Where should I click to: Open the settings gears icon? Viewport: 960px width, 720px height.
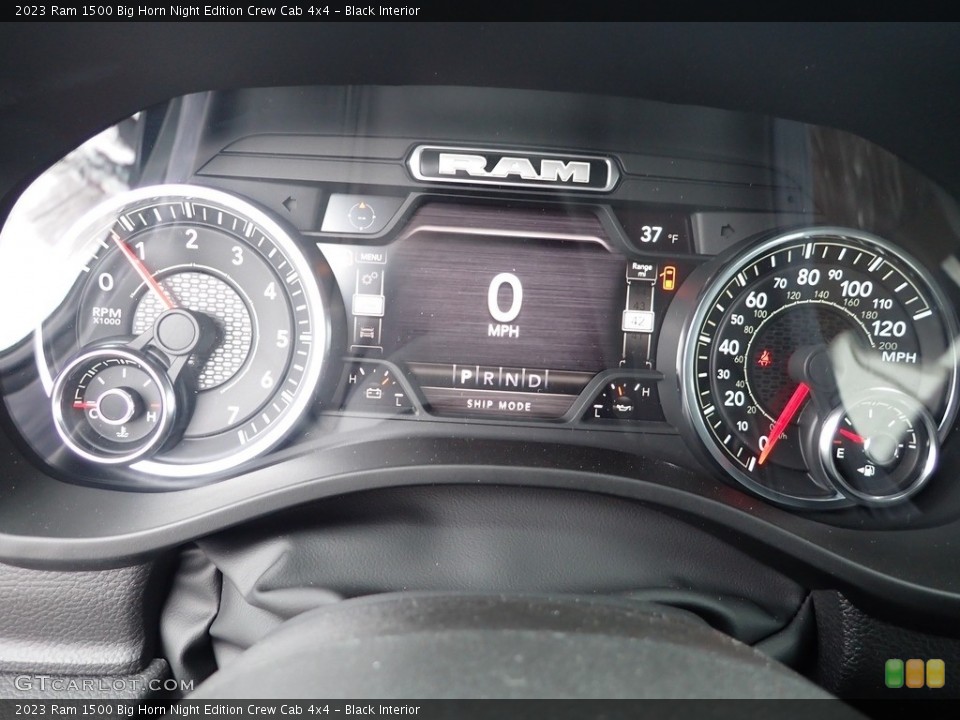(369, 280)
